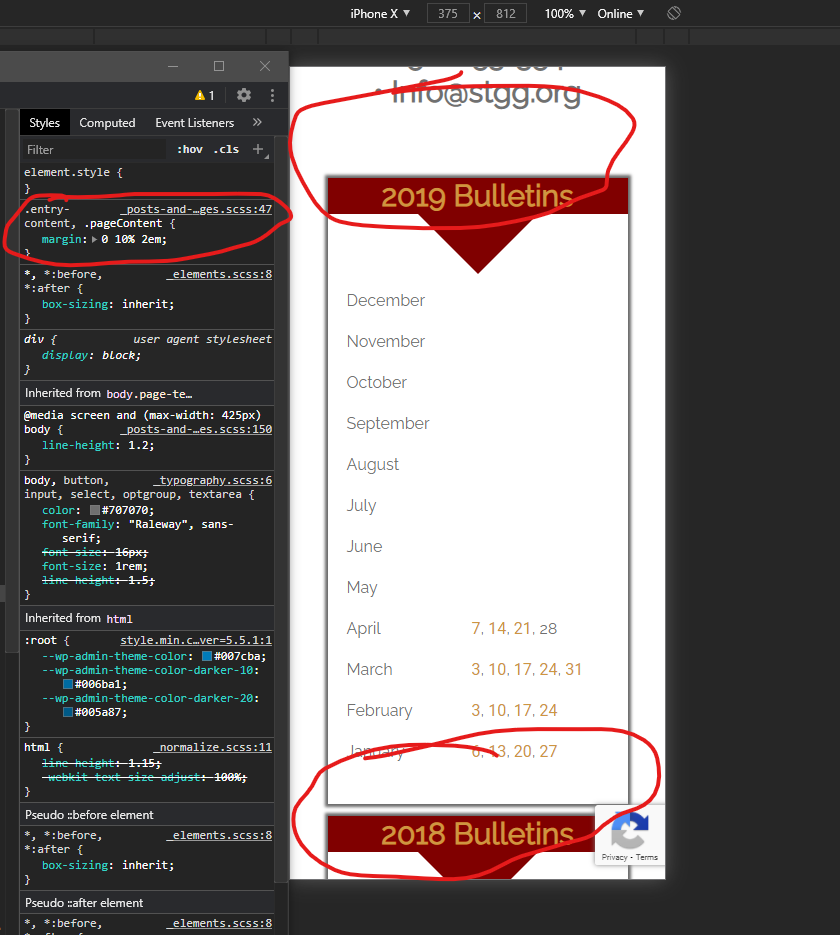Open the 100% zoom dropdown
The height and width of the screenshot is (935, 840).
tap(565, 13)
